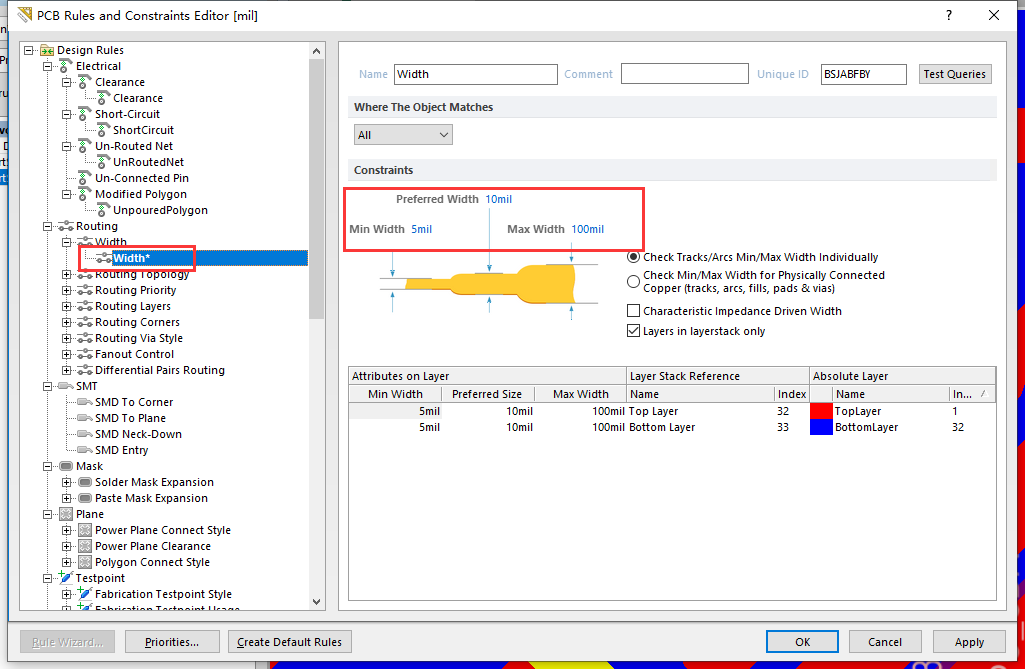This screenshot has width=1025, height=669.
Task: Sort by Min Width column header
Action: pyautogui.click(x=395, y=394)
